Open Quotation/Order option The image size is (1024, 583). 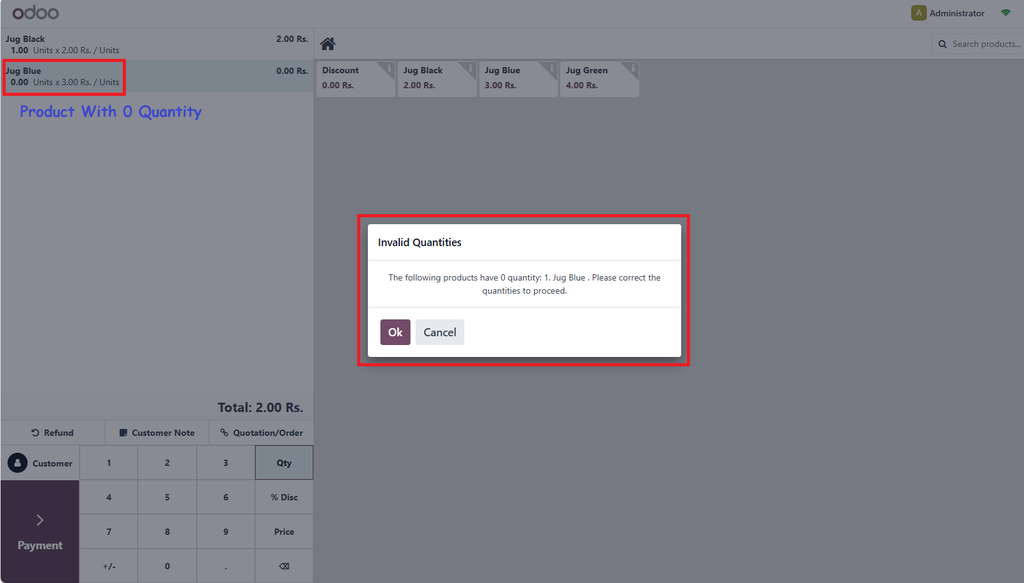(261, 432)
